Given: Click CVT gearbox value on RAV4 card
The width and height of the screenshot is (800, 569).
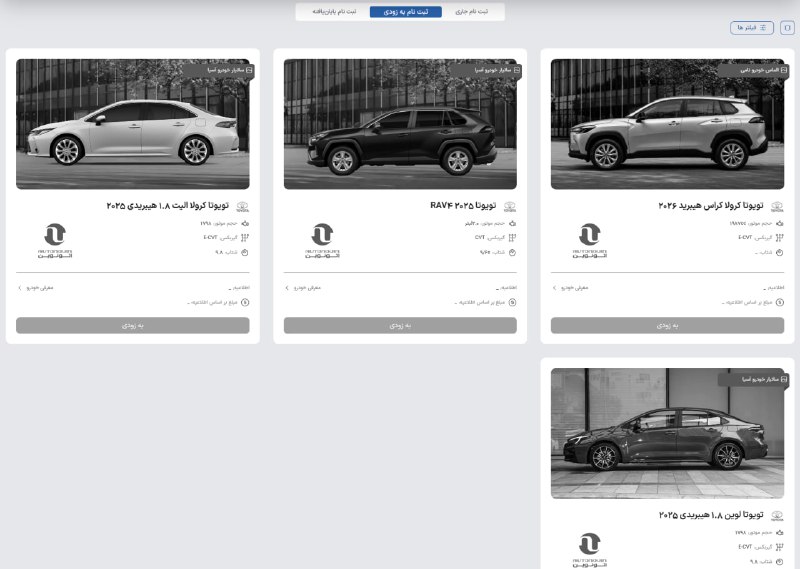Looking at the screenshot, I should click(x=480, y=238).
